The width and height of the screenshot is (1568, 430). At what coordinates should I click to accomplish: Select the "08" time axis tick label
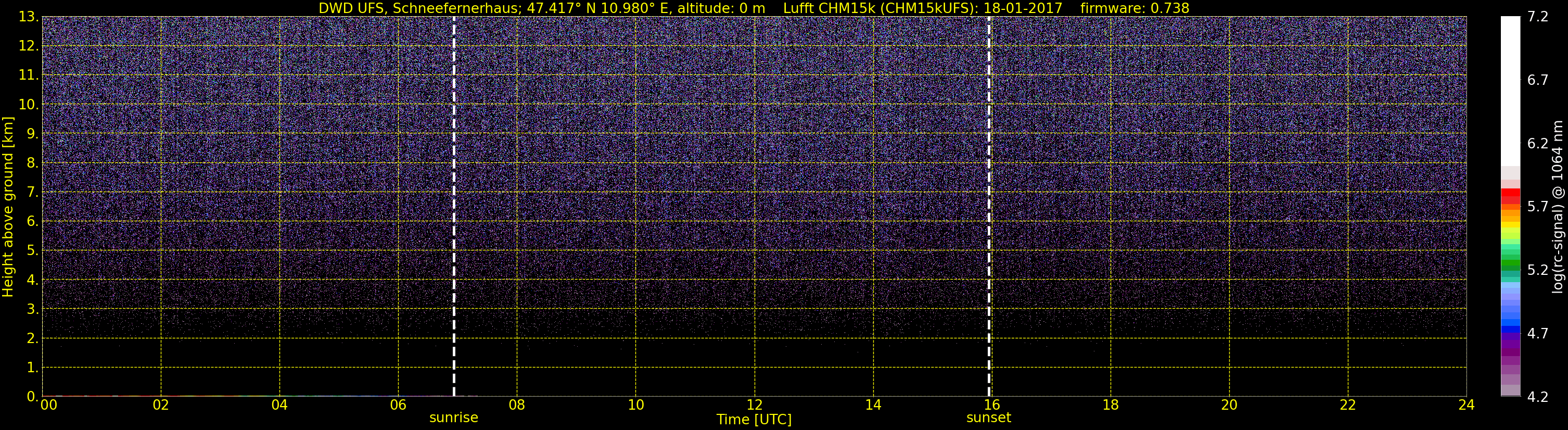click(517, 405)
